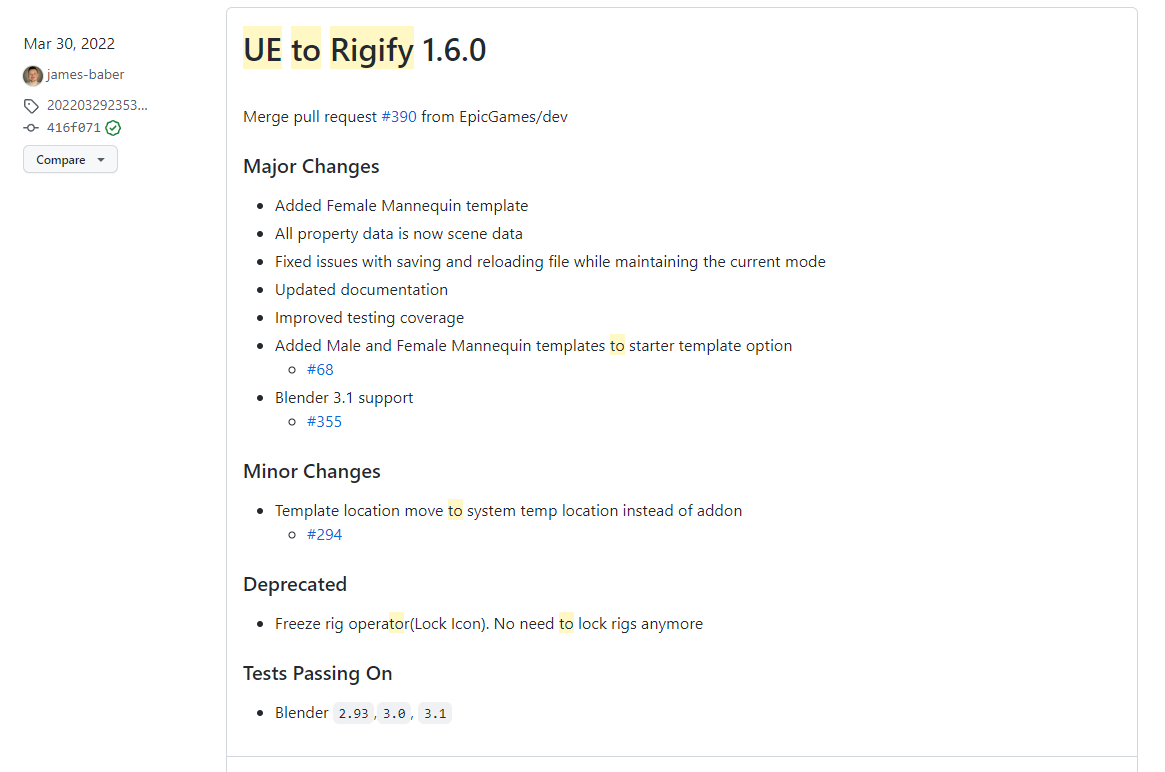Click the Major Changes heading

[x=311, y=166]
